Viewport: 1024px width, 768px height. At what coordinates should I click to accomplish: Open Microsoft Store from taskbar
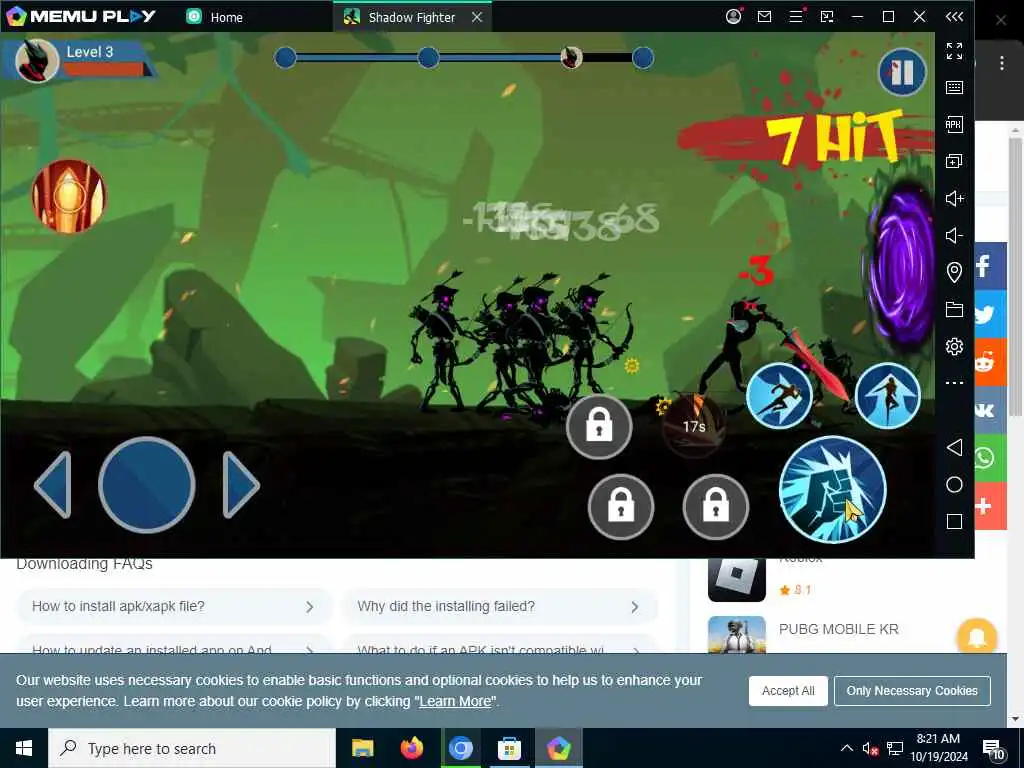tap(509, 748)
